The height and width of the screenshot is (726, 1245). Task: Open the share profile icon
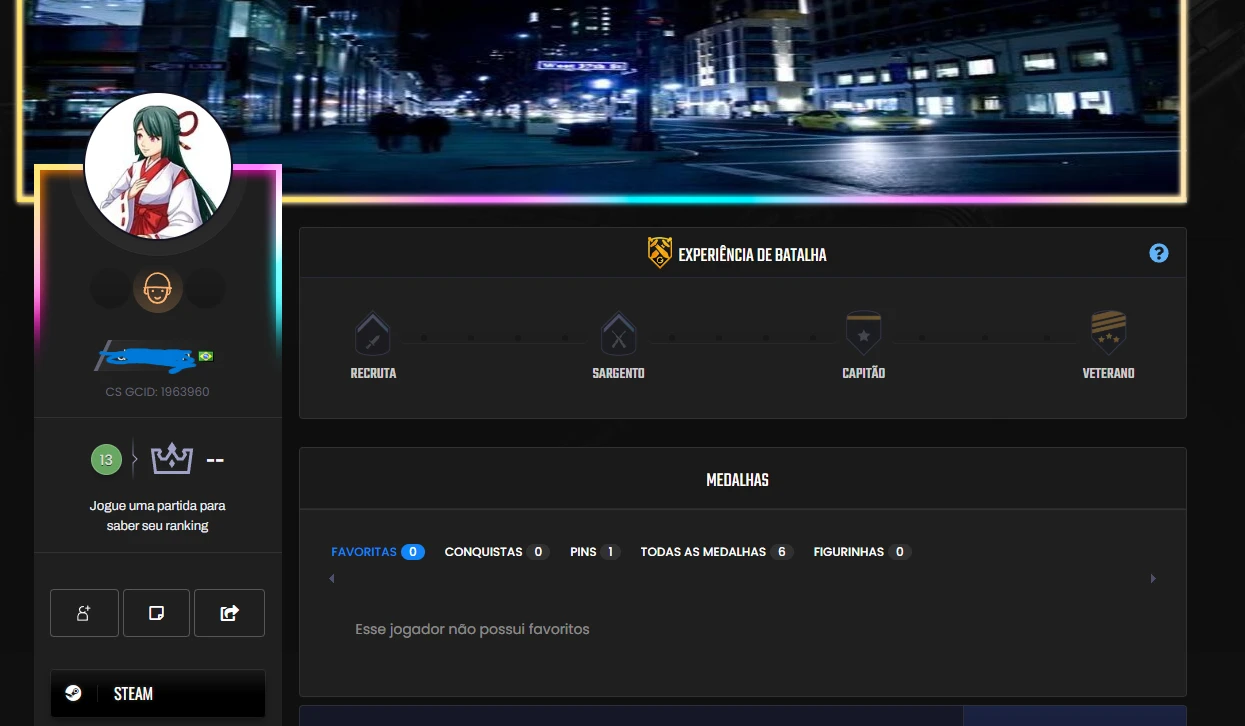point(229,612)
